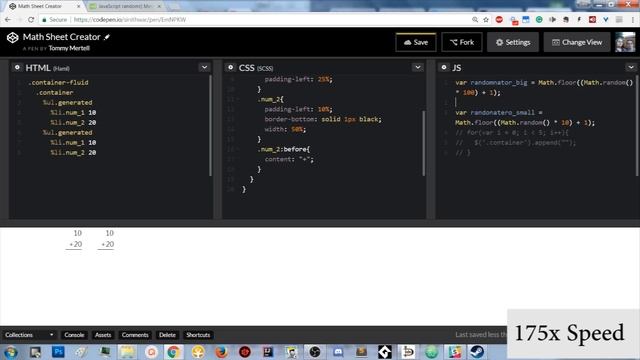This screenshot has width=640, height=360.
Task: Reload the page
Action: pos(31,19)
